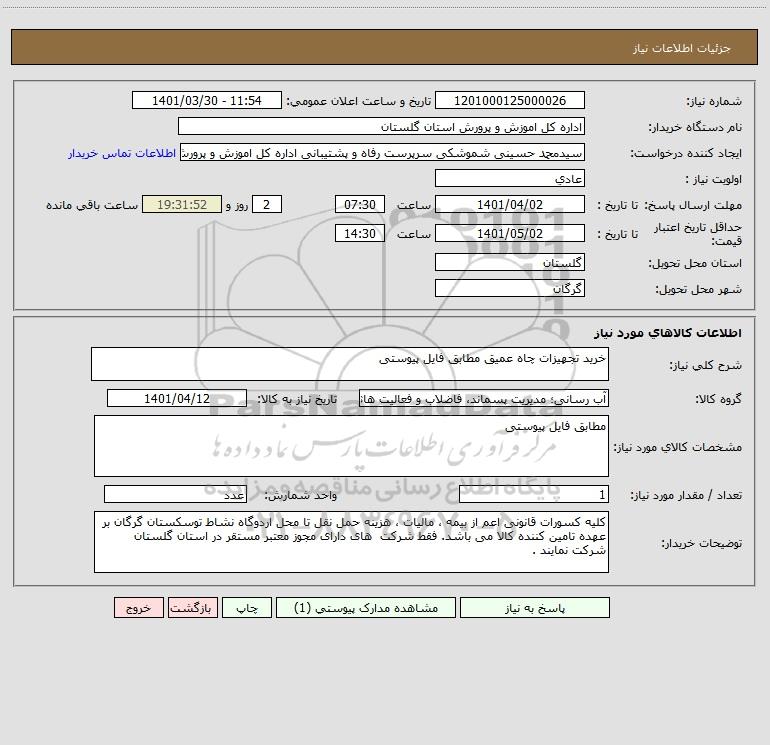Click the delivery city field گرگان
Image resolution: width=770 pixels, height=745 pixels.
click(510, 289)
